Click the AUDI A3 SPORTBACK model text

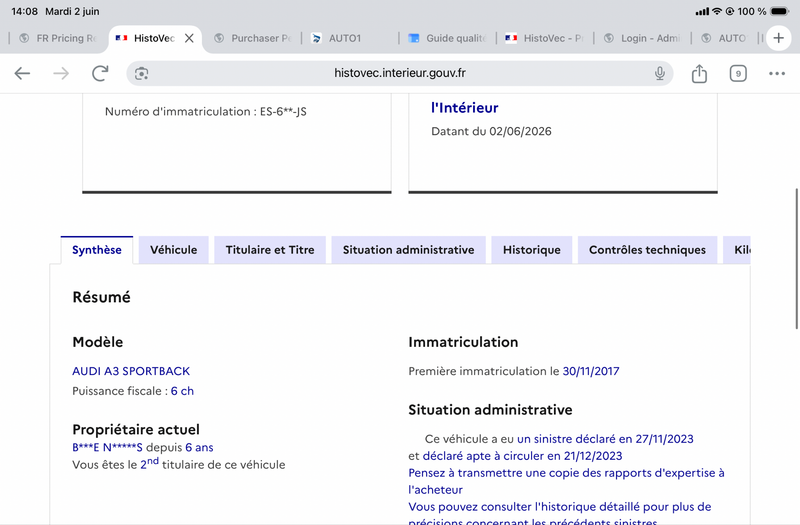coord(131,371)
